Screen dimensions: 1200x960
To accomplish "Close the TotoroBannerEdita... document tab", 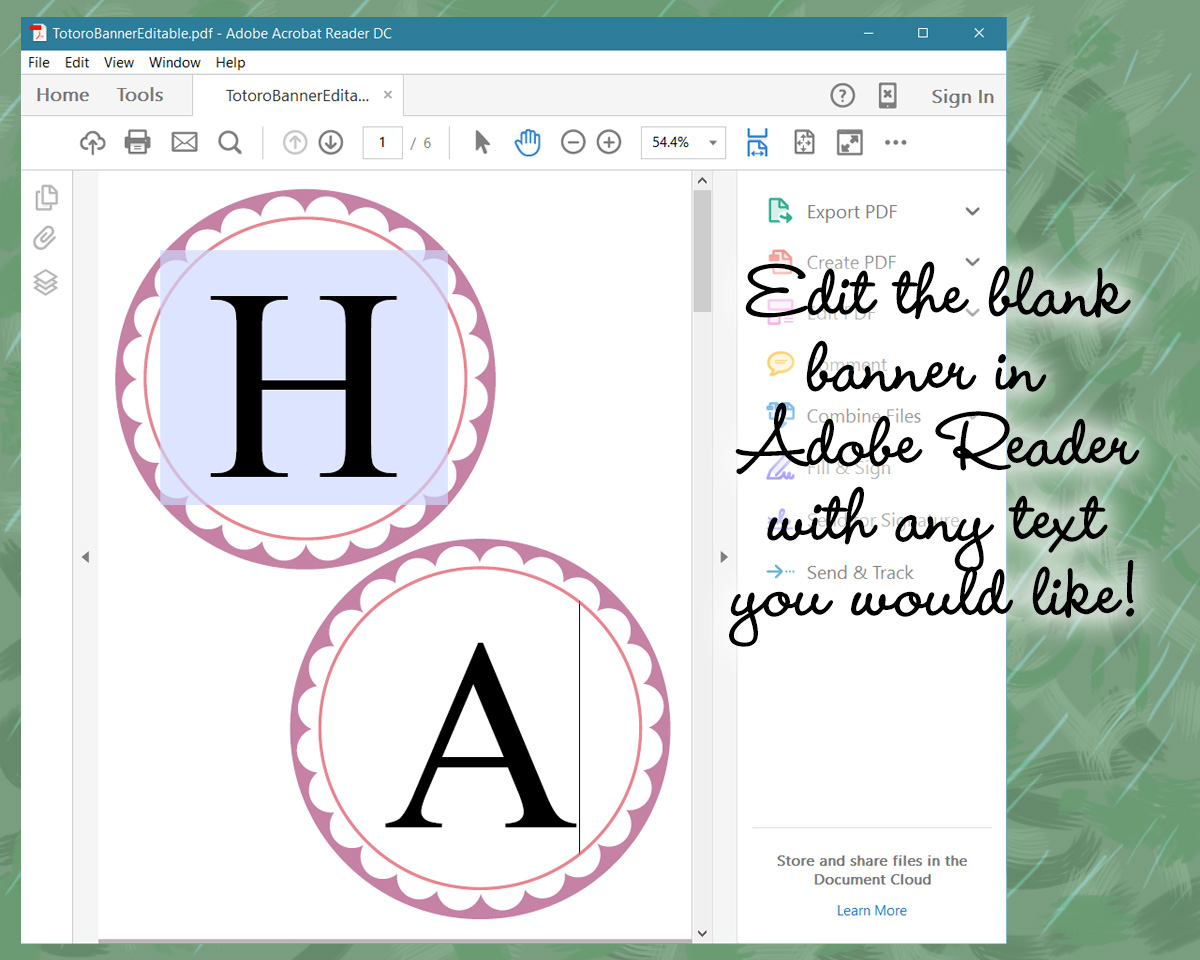I will tap(388, 95).
